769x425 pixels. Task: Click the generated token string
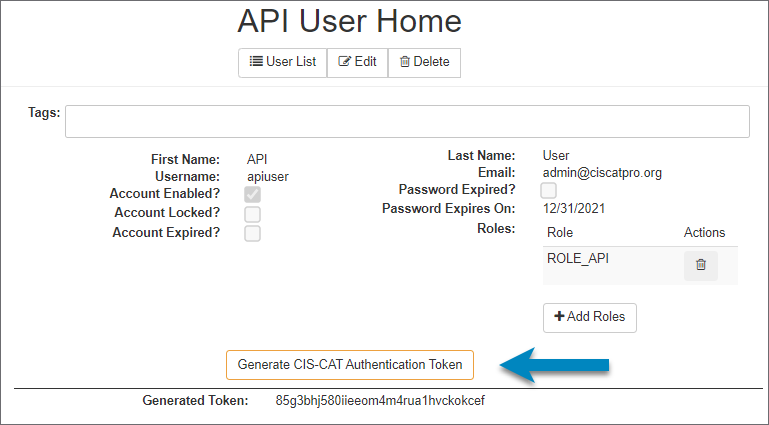[x=379, y=401]
